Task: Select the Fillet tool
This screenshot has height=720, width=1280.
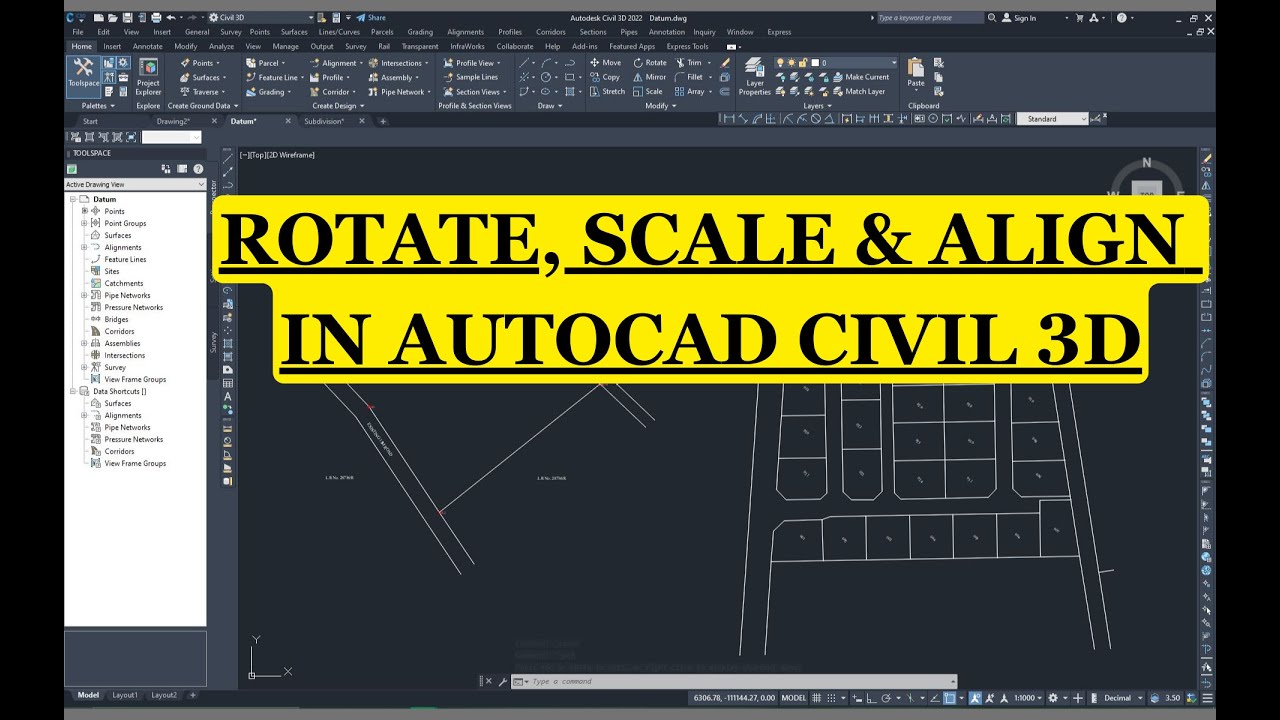Action: pos(689,77)
